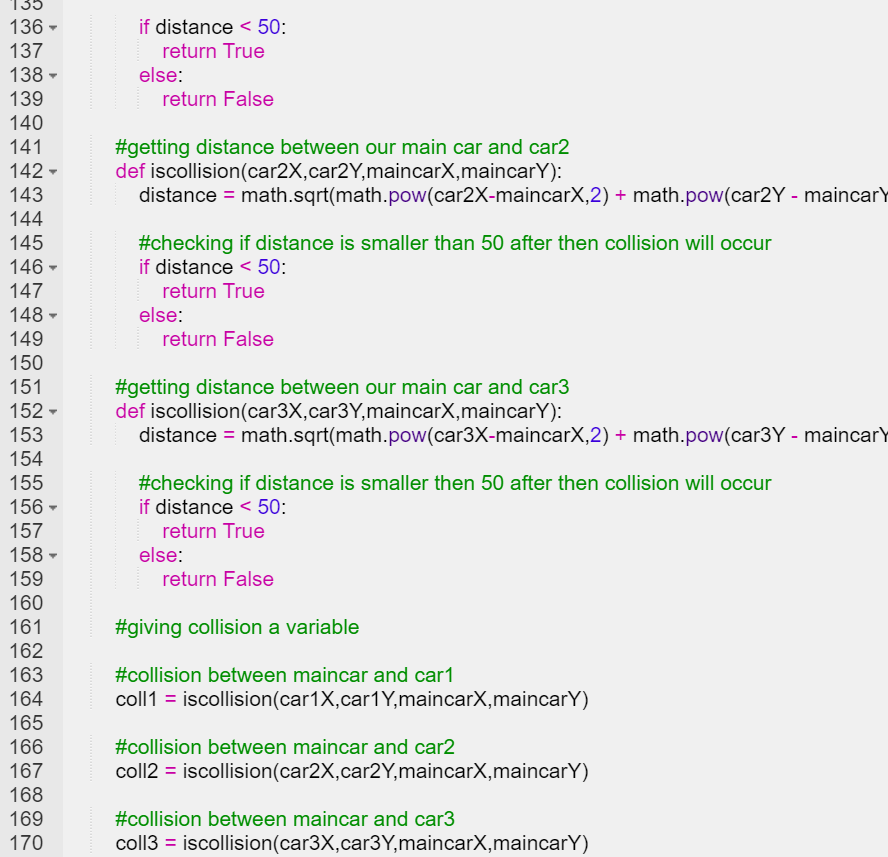The image size is (888, 857).
Task: Click 'return True' on line 147
Action: 213,291
